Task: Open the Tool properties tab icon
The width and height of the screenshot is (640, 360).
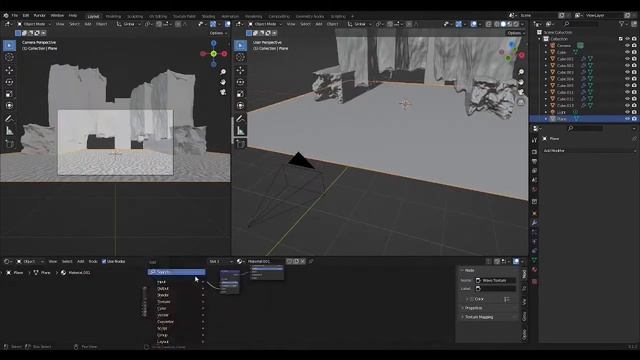Action: [x=534, y=140]
